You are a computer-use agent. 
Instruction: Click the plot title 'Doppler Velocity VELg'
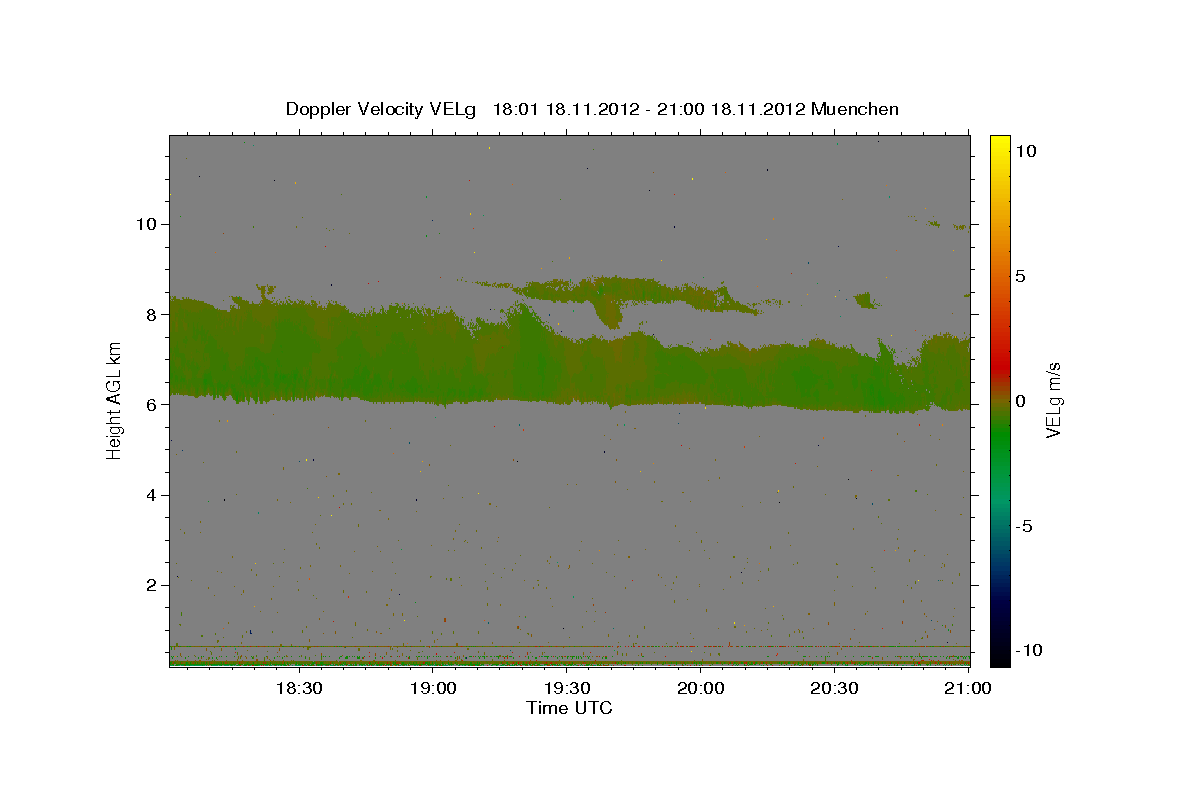383,109
